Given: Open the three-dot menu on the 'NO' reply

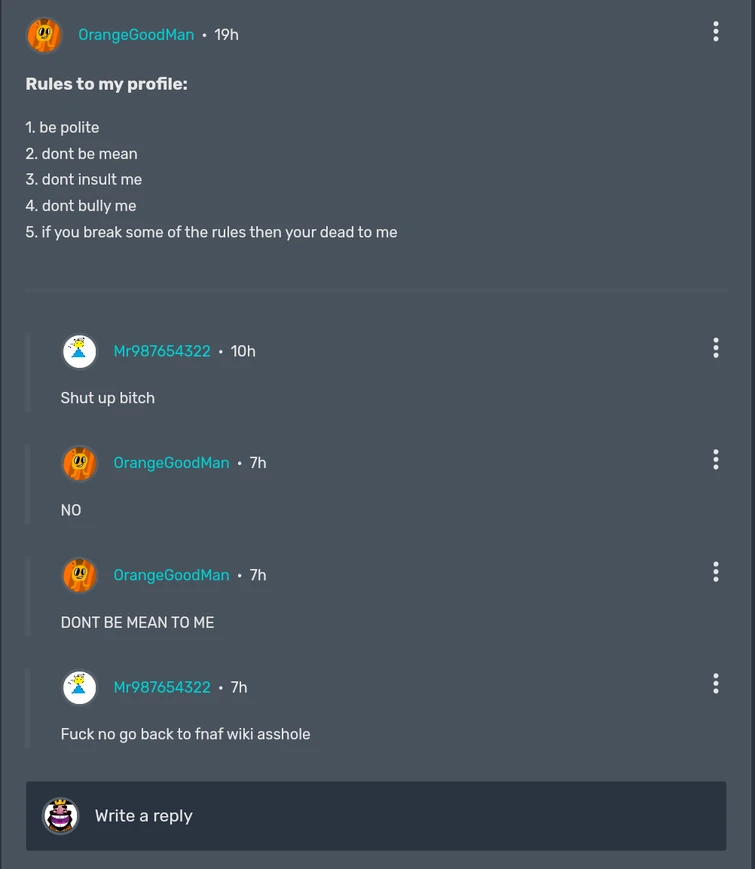Looking at the screenshot, I should coord(716,460).
